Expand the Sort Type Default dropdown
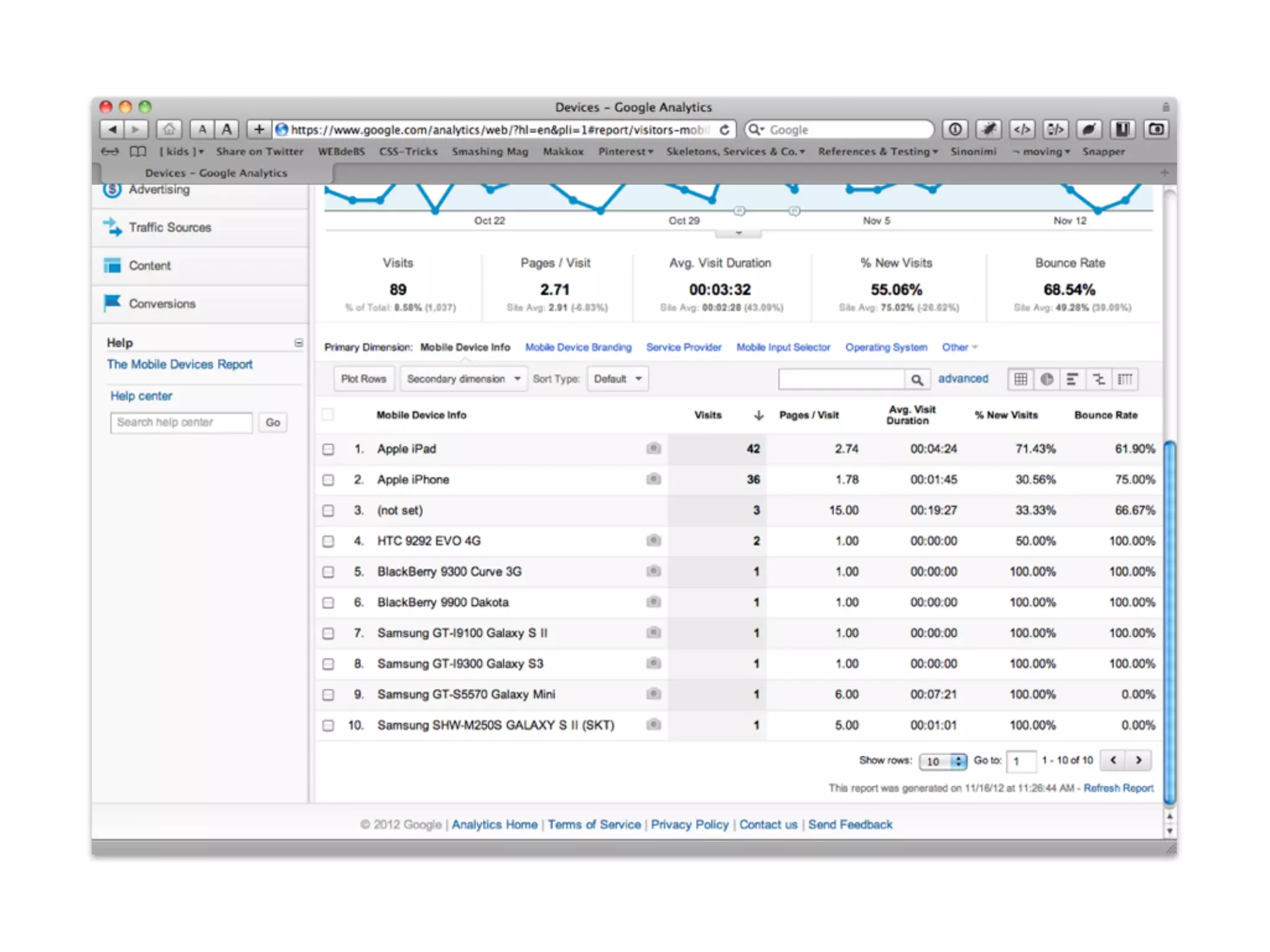Viewport: 1270px width, 952px height. [617, 379]
